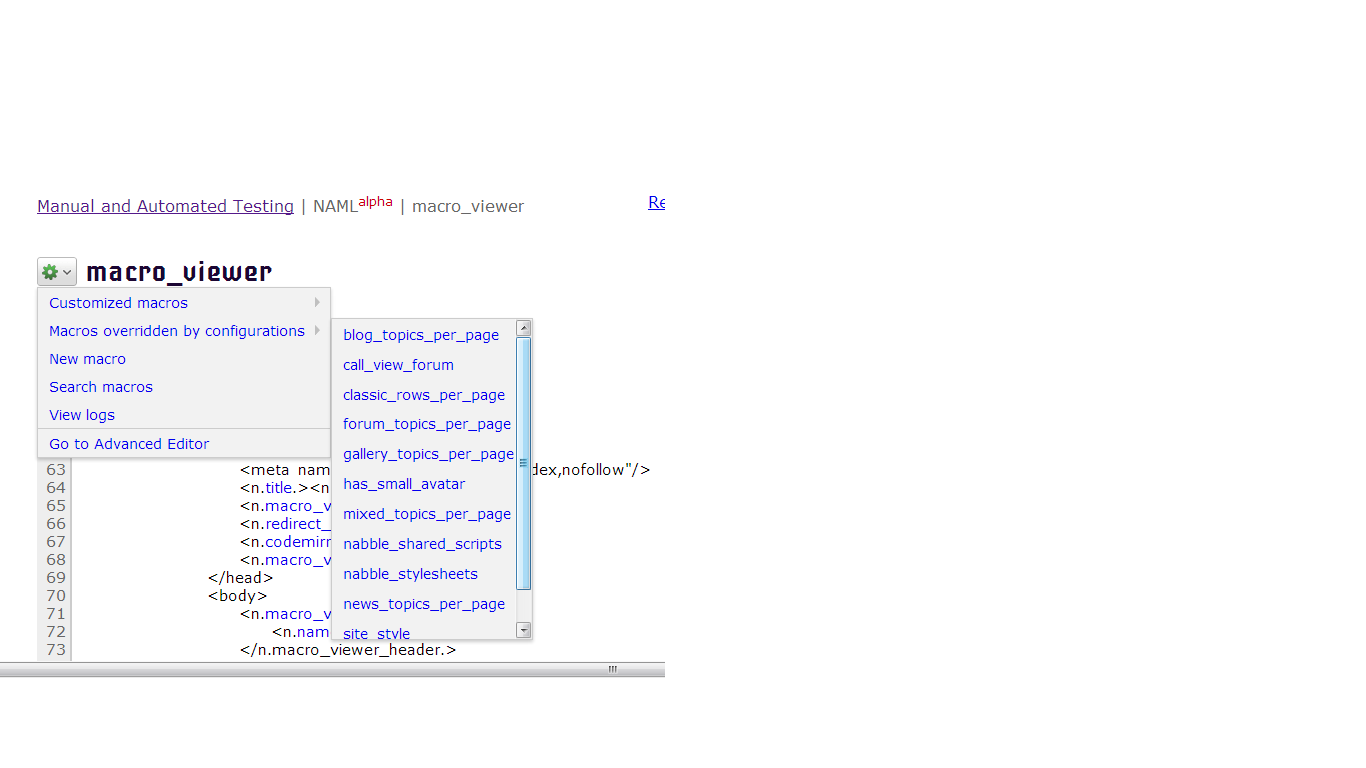Pick classic_rows_per_page from submenu

[x=424, y=395]
